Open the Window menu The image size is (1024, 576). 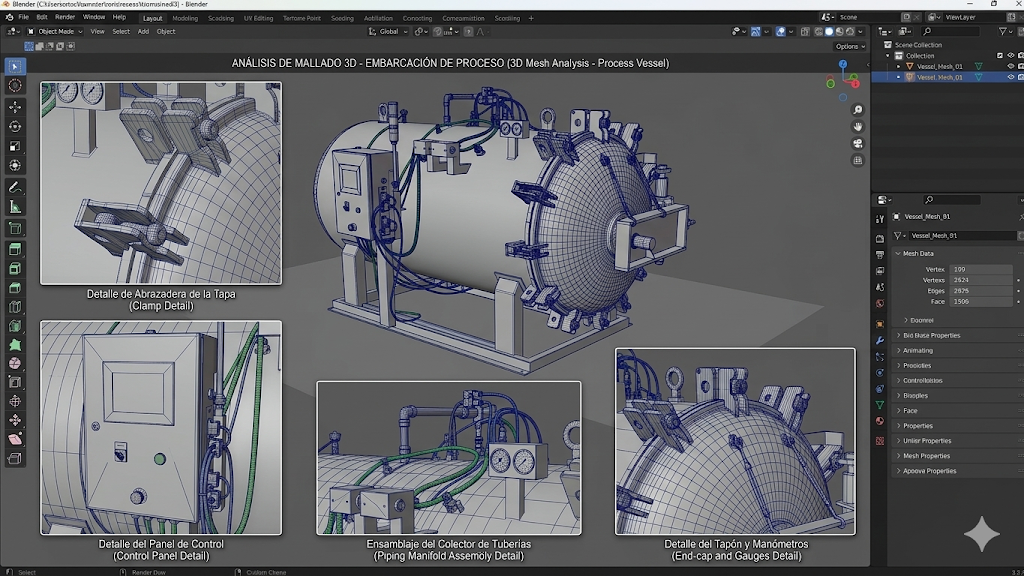click(x=93, y=18)
